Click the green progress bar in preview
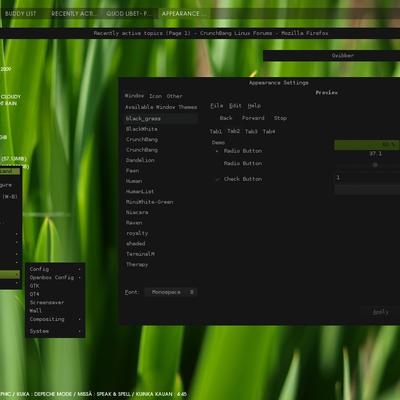Image resolution: width=400 pixels, height=400 pixels. 367,145
